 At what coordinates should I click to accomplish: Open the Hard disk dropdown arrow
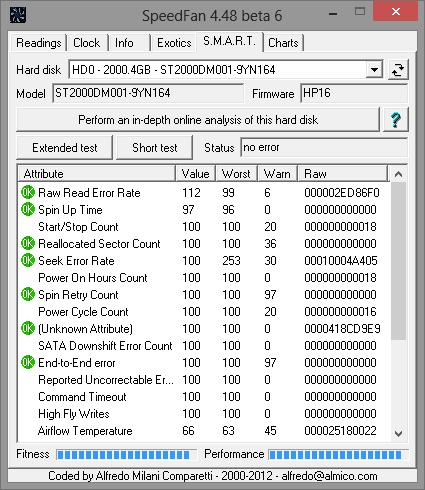pos(374,70)
